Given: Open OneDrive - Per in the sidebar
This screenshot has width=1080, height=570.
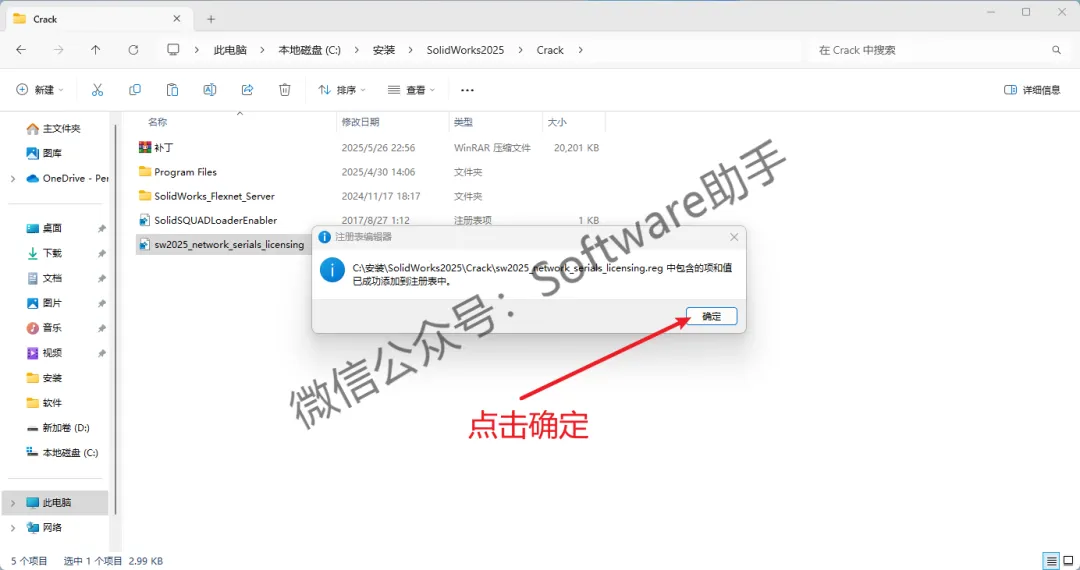Looking at the screenshot, I should 66,178.
